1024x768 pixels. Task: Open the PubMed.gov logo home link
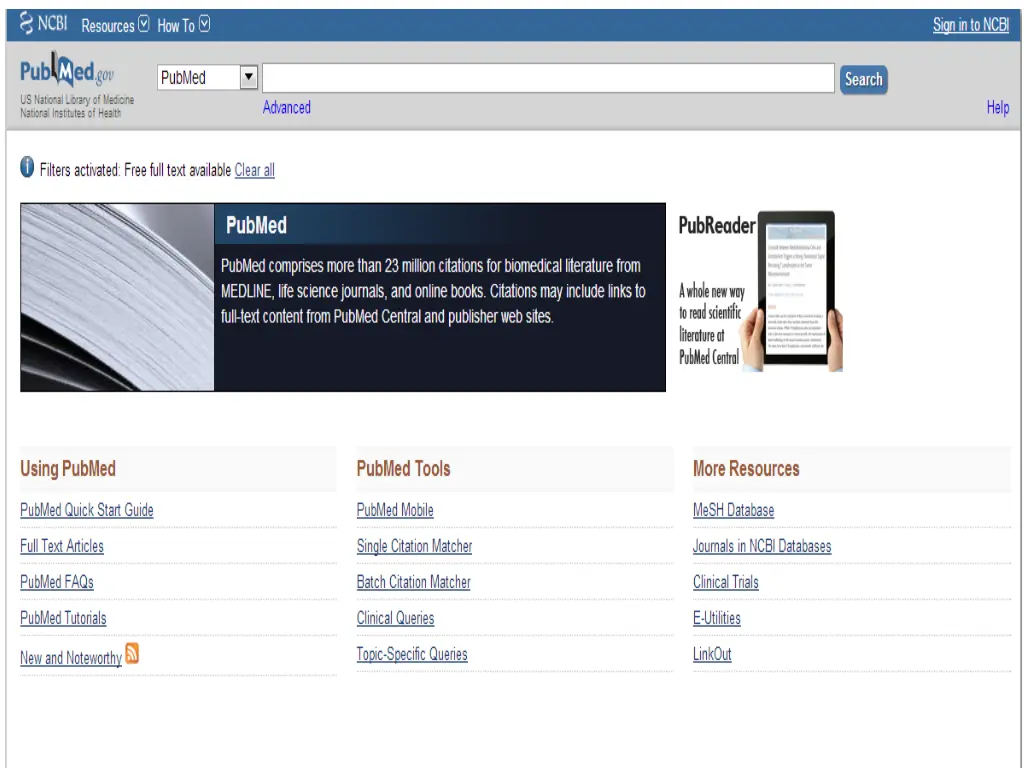(x=67, y=70)
